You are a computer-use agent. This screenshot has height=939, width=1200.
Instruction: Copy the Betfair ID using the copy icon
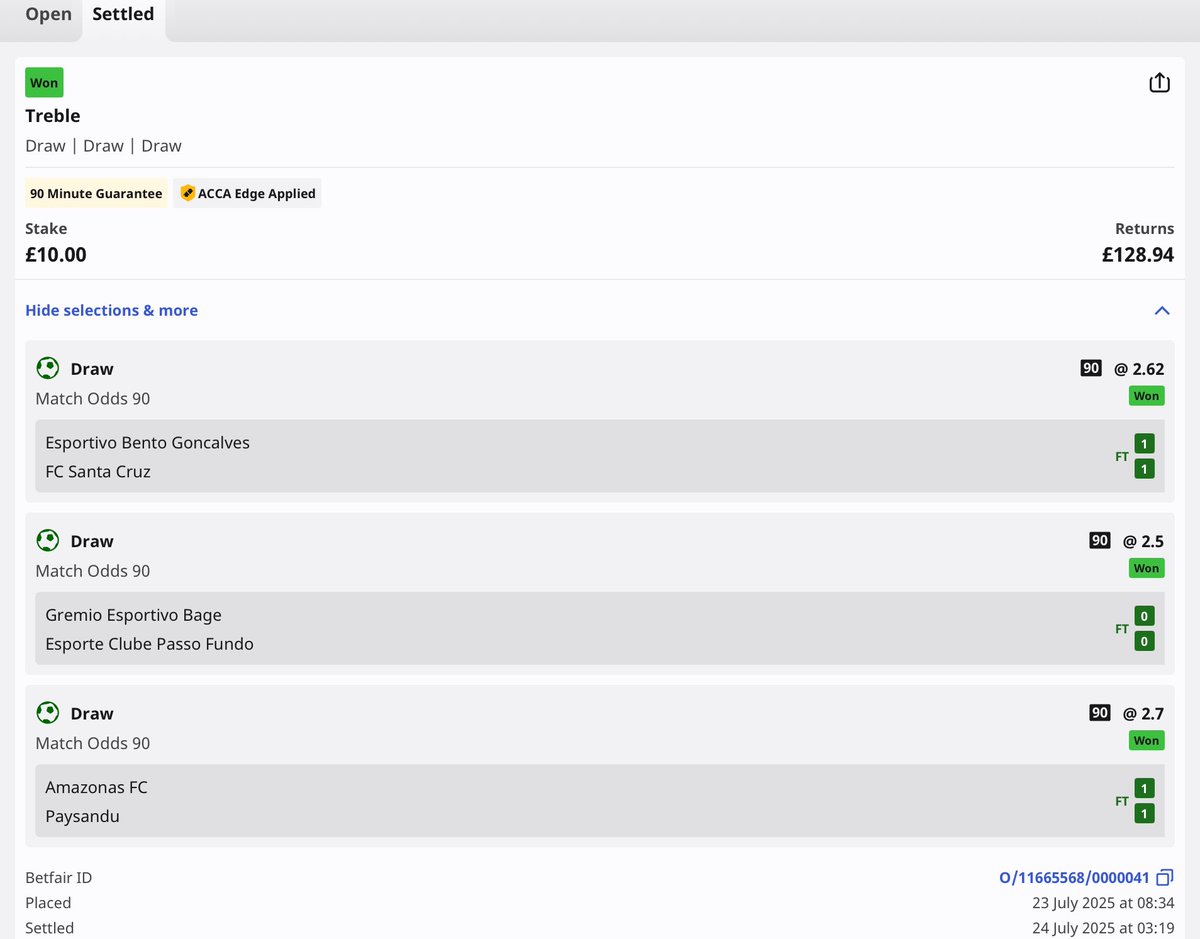tap(1164, 878)
